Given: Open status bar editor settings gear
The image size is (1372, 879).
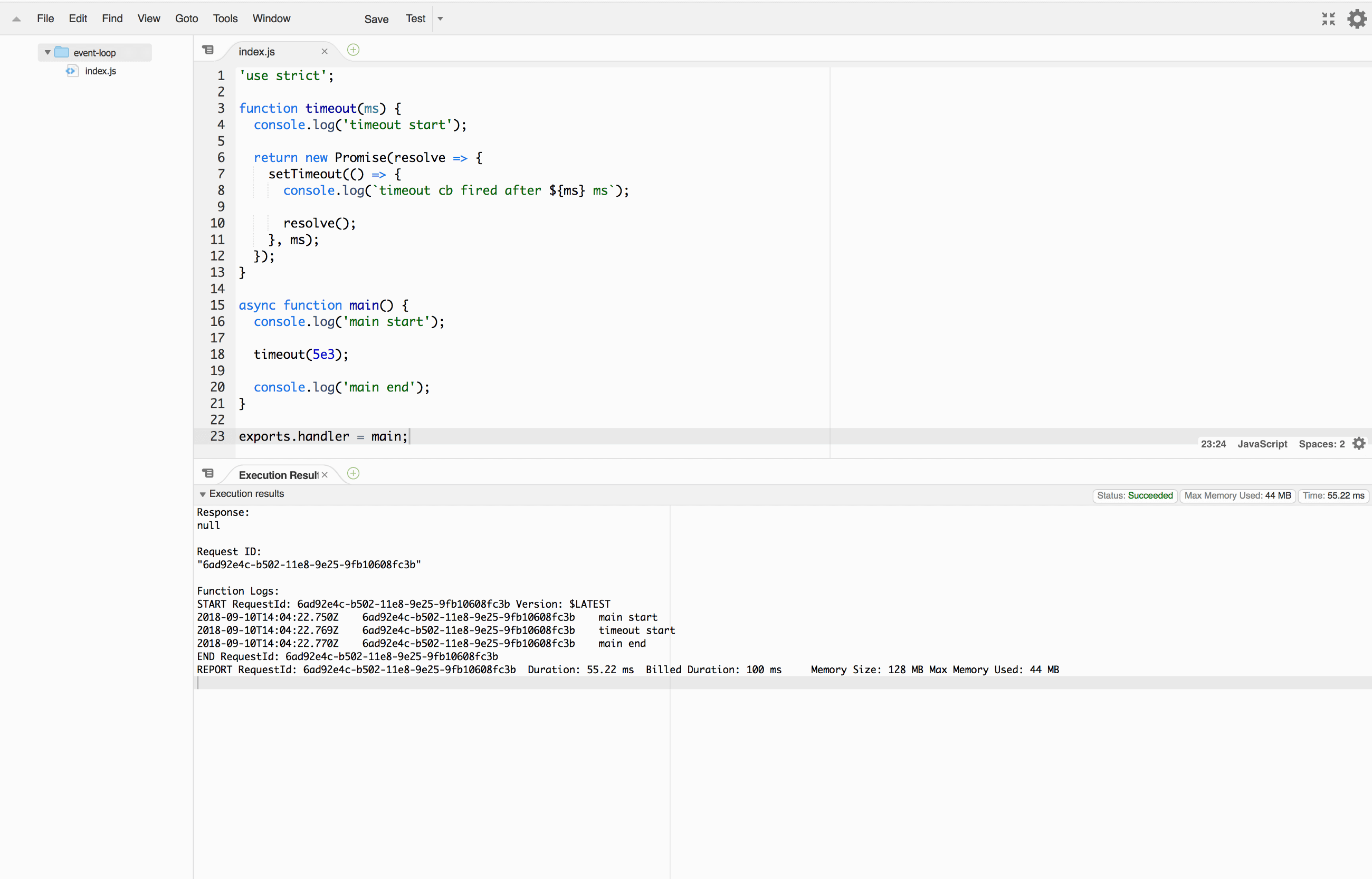Looking at the screenshot, I should pyautogui.click(x=1359, y=444).
